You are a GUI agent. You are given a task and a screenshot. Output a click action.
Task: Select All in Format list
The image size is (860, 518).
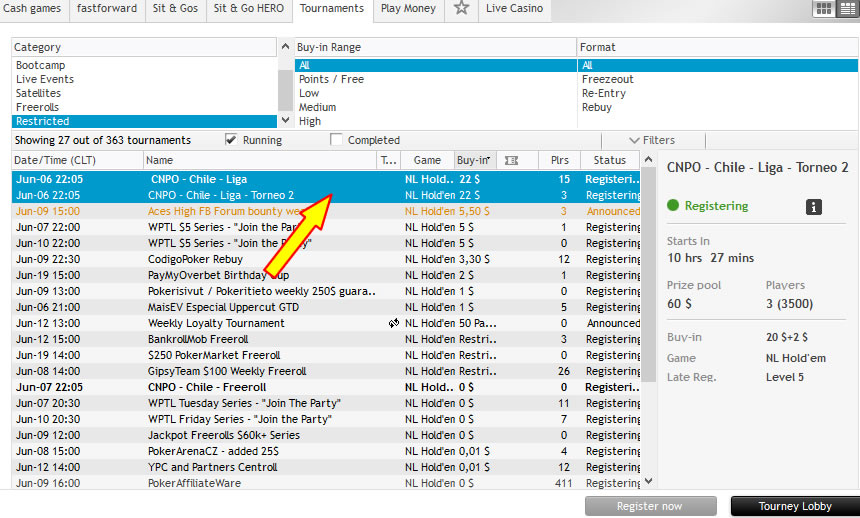717,65
